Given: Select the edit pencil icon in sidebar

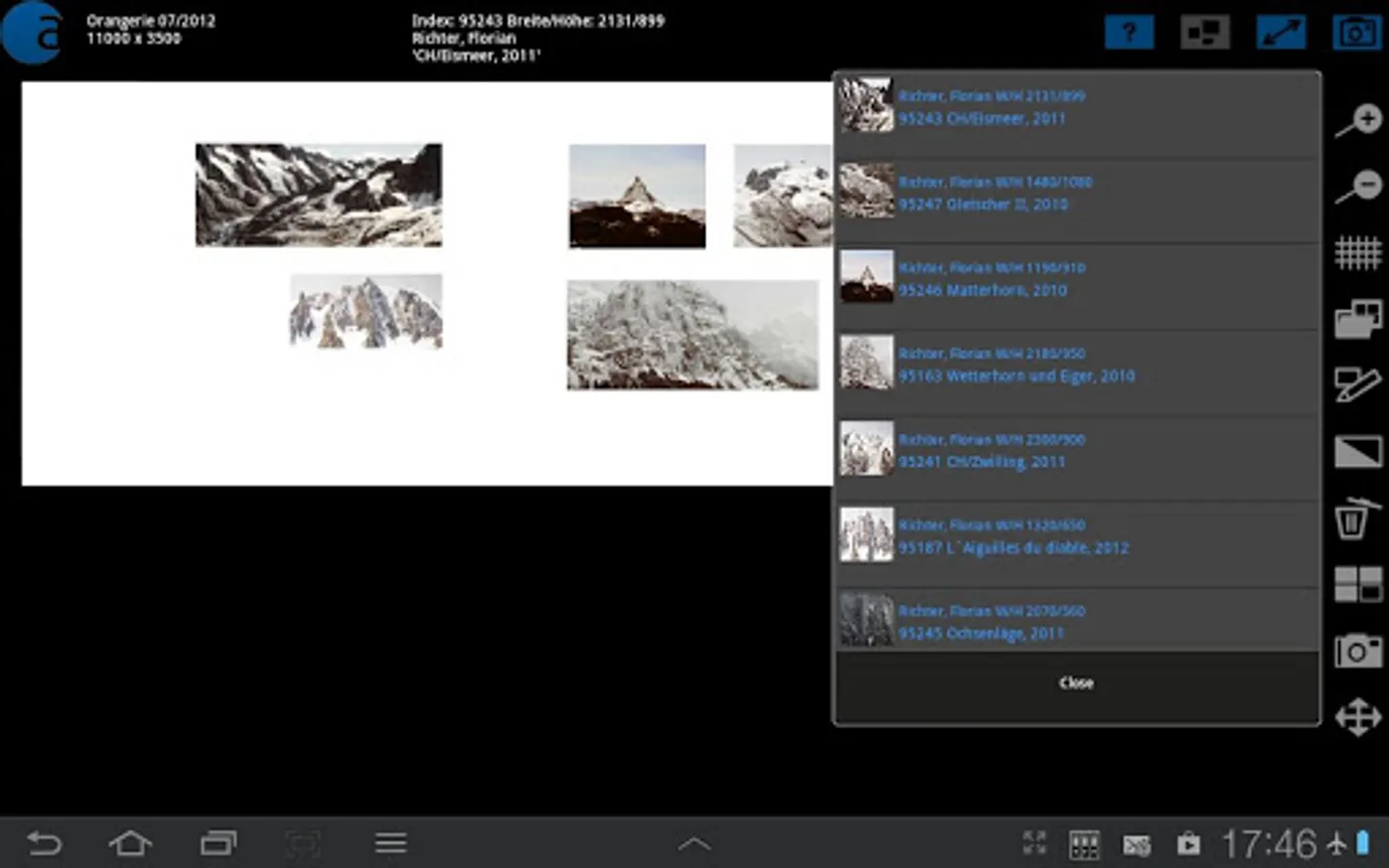Looking at the screenshot, I should click(x=1358, y=384).
